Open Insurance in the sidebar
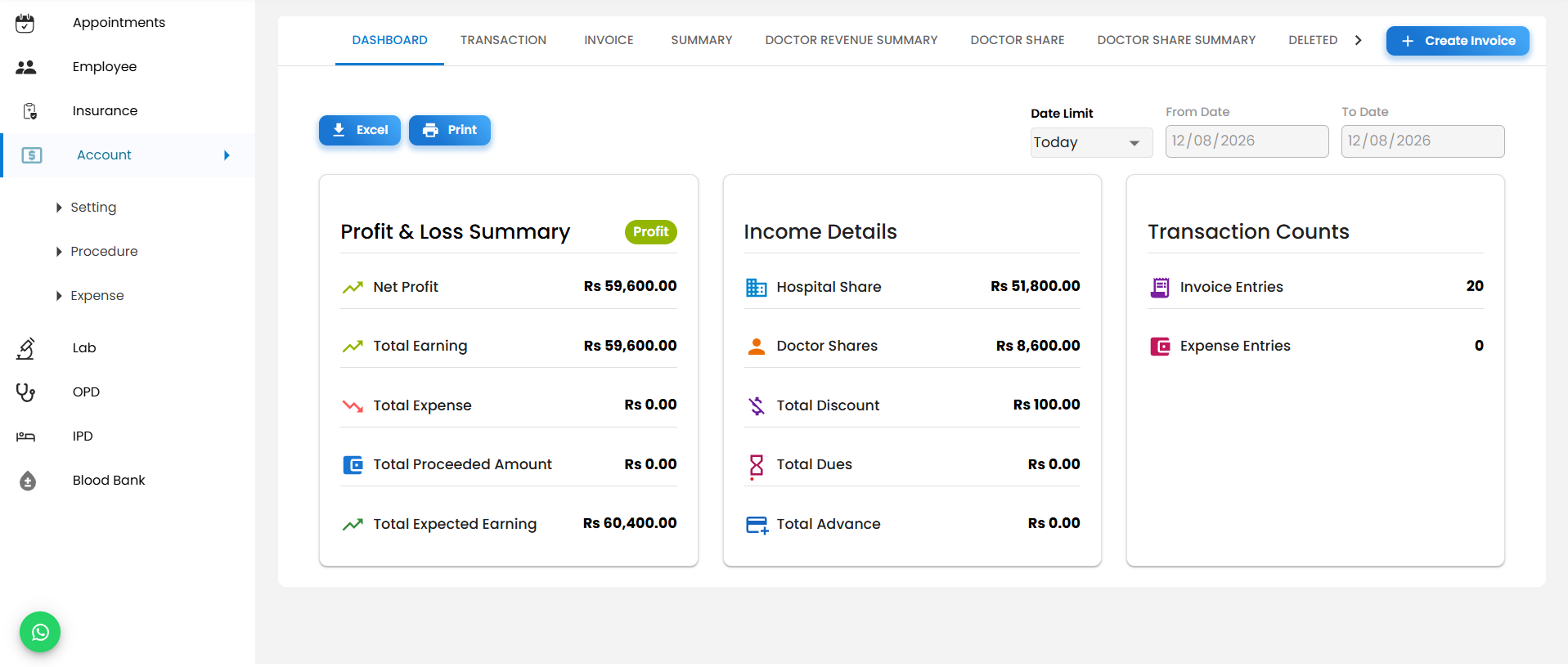 tap(105, 111)
